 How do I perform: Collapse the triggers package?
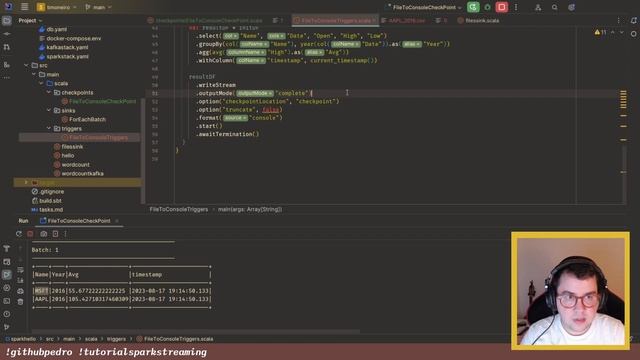(x=49, y=129)
